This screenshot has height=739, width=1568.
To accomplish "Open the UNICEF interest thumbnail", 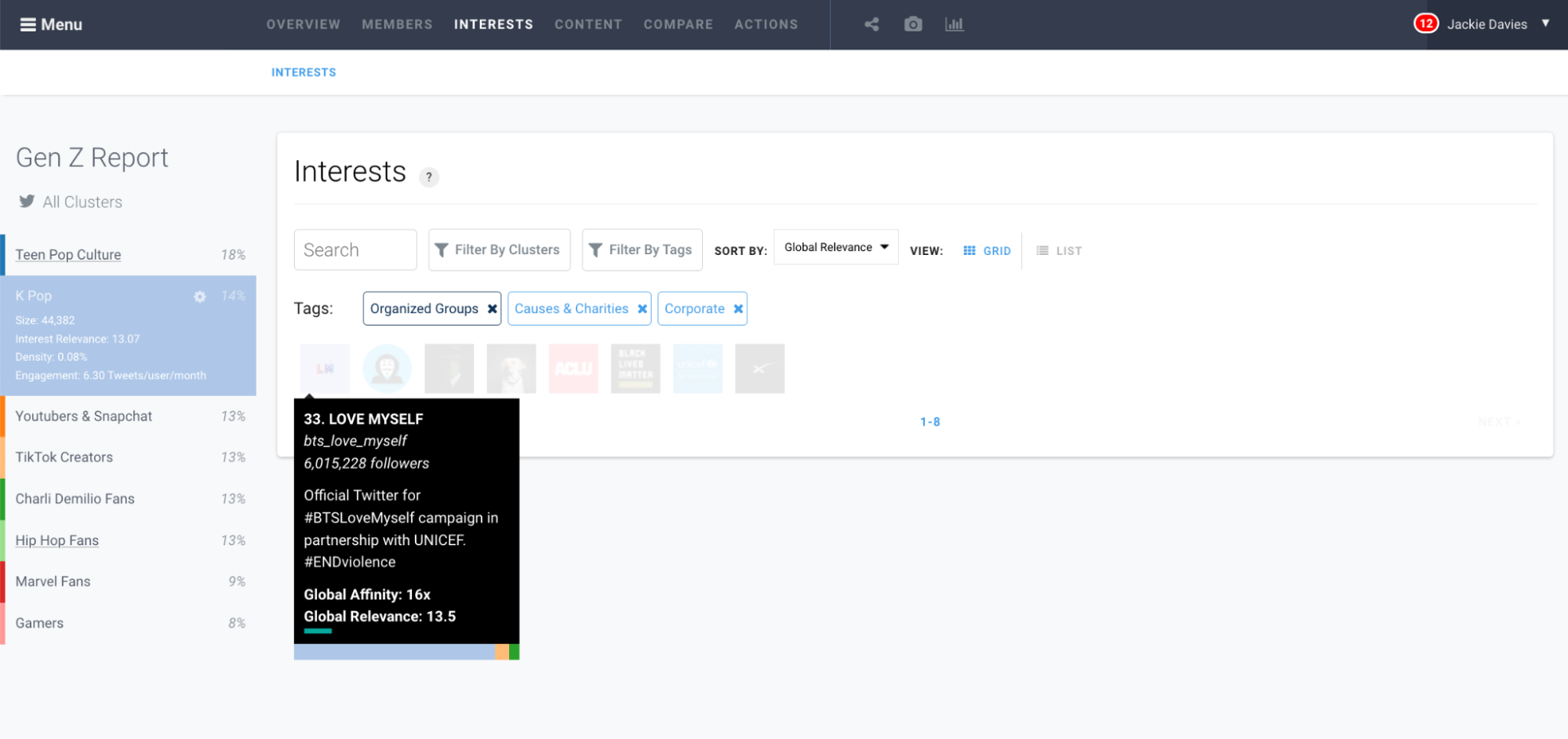I will click(x=697, y=369).
